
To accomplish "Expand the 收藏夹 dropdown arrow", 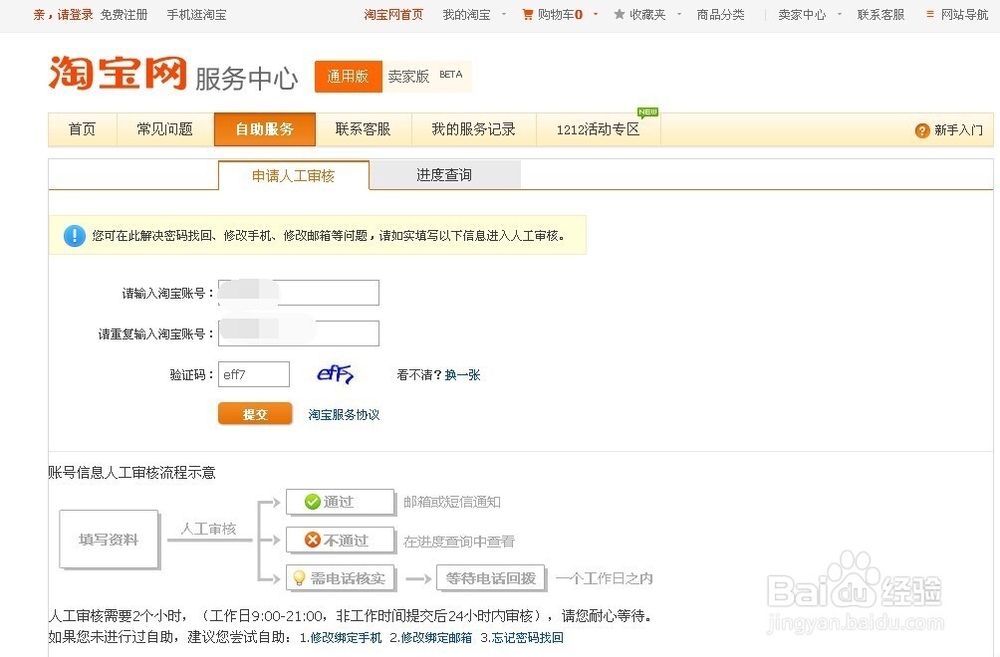I will click(679, 14).
